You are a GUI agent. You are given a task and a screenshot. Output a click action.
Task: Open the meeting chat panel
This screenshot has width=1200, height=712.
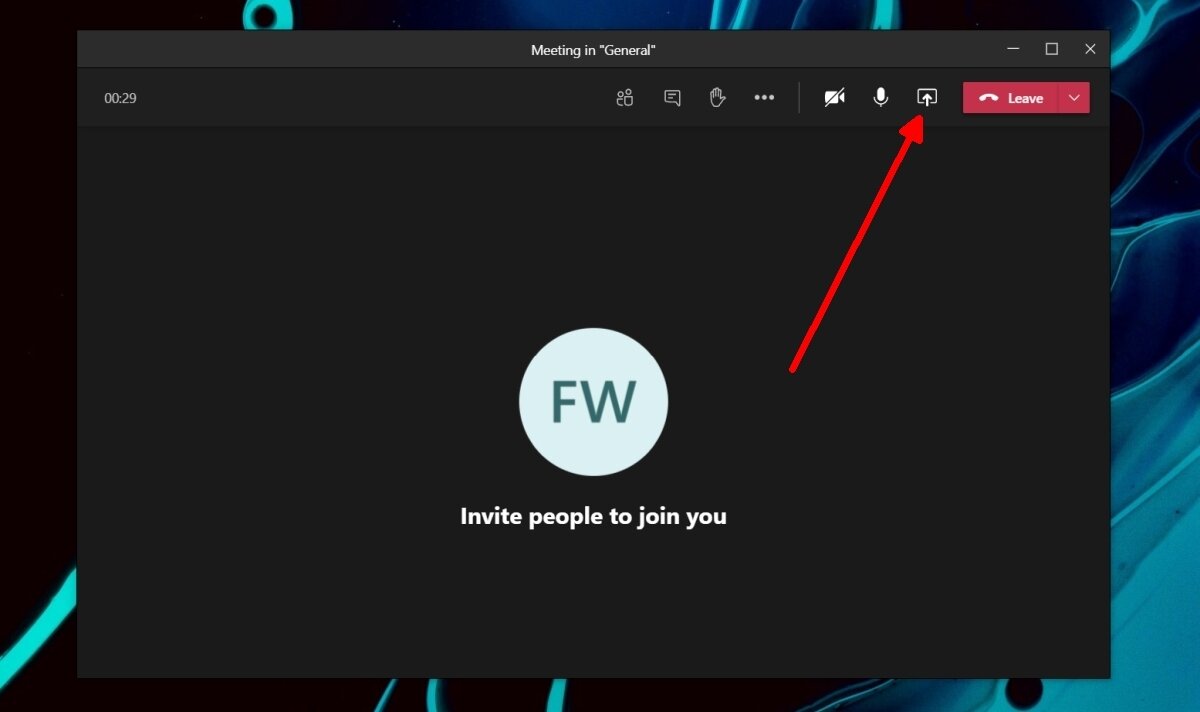[671, 97]
